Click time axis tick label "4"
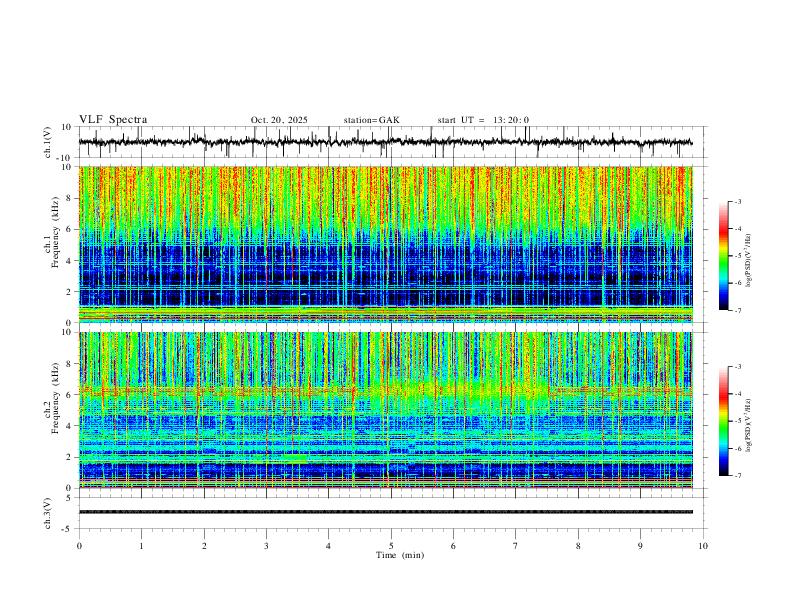The width and height of the screenshot is (792, 612). (328, 546)
